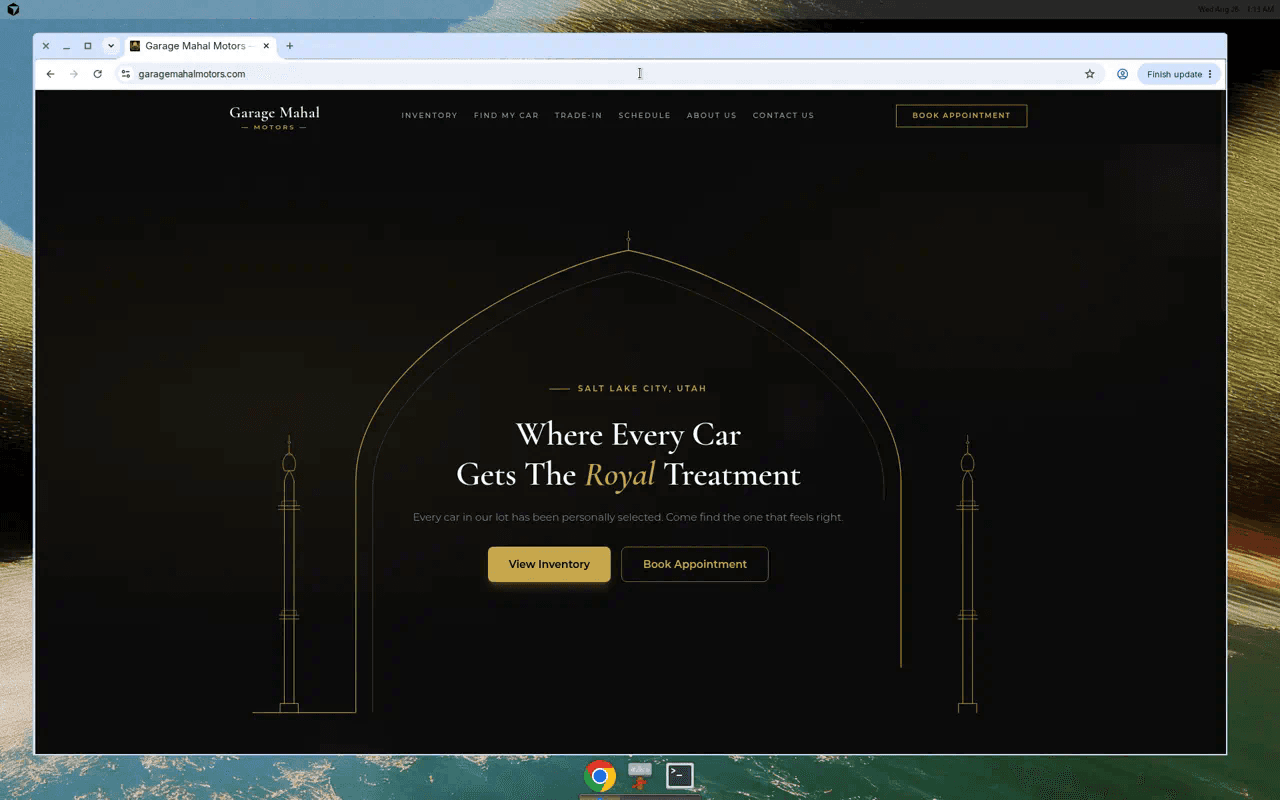The image size is (1280, 800).
Task: Select the Garage Mahal Motors browser tab
Action: (200, 46)
